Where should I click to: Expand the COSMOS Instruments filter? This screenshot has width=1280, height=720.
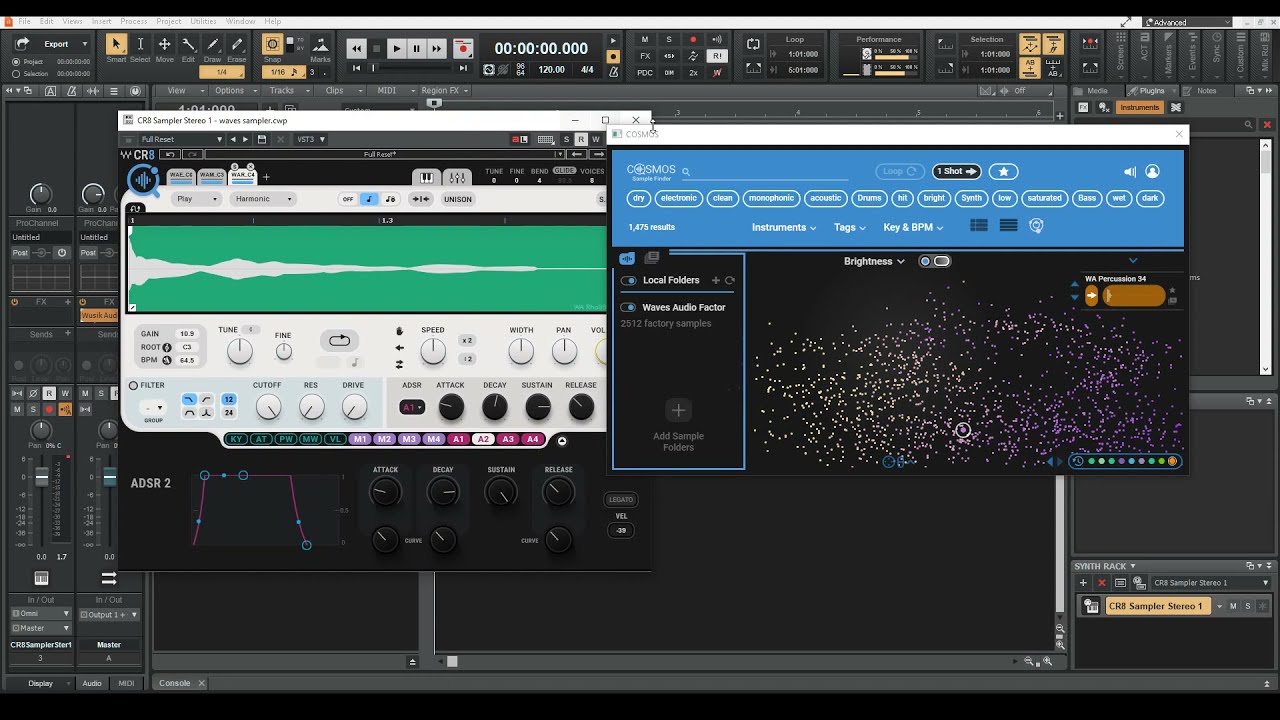point(783,227)
